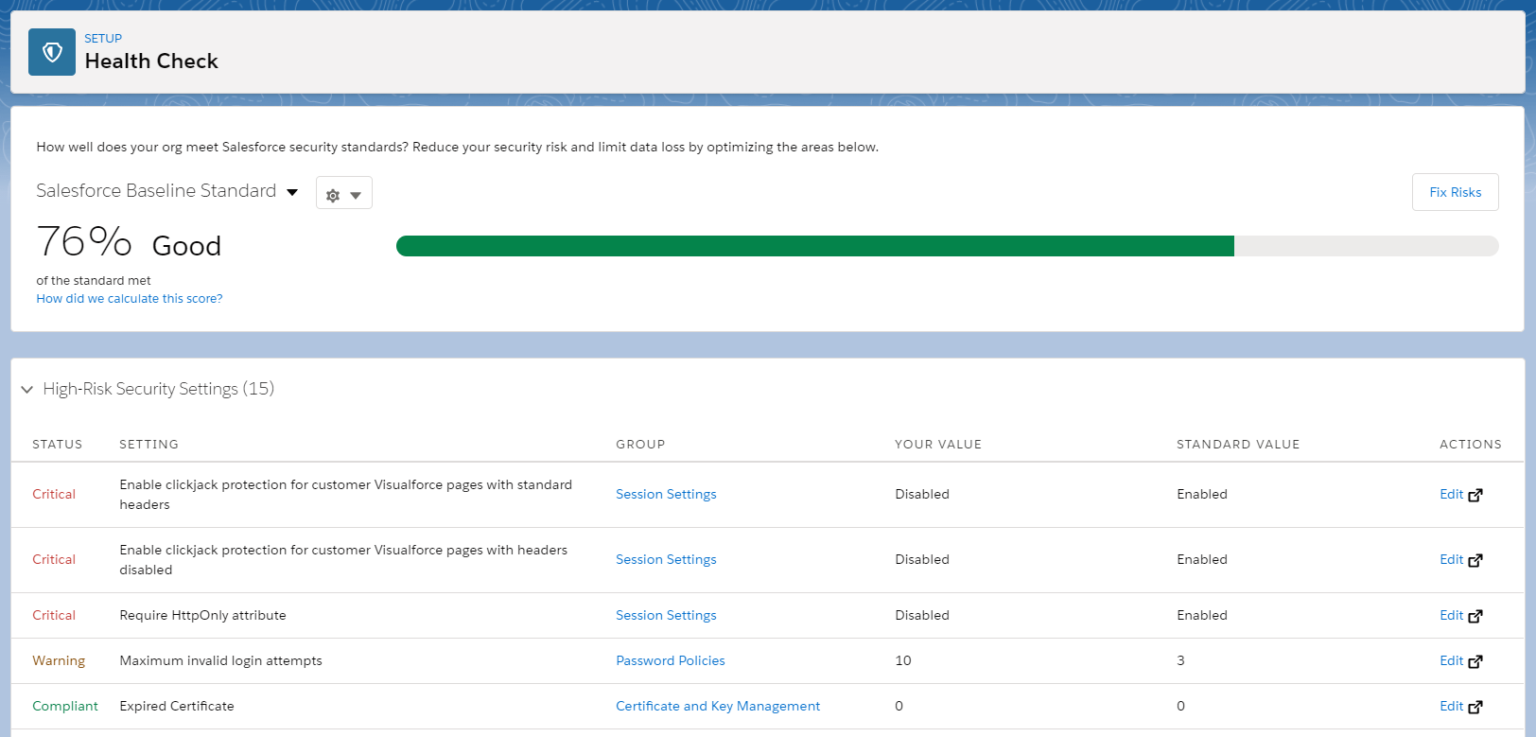Open Session Settings for Require HttpOnly attribute
This screenshot has height=737, width=1536.
point(666,615)
